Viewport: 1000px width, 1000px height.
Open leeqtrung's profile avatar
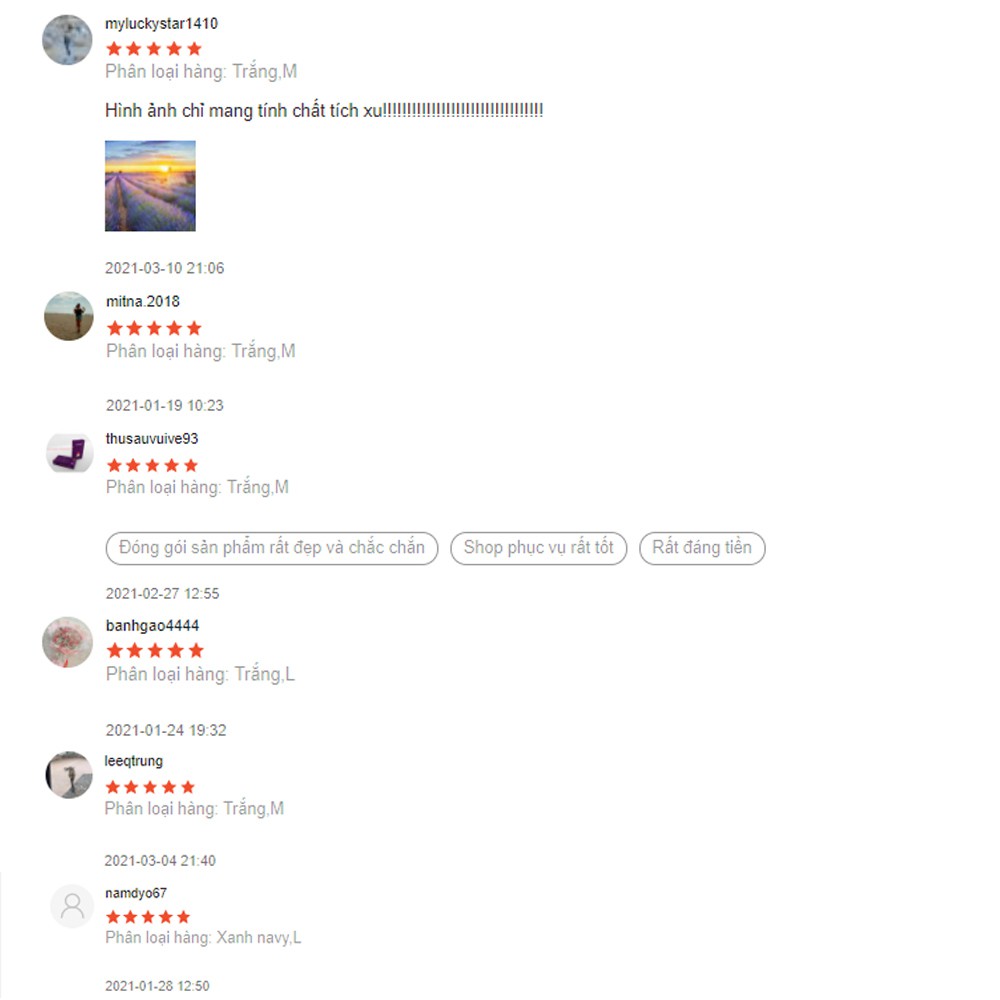tap(69, 774)
